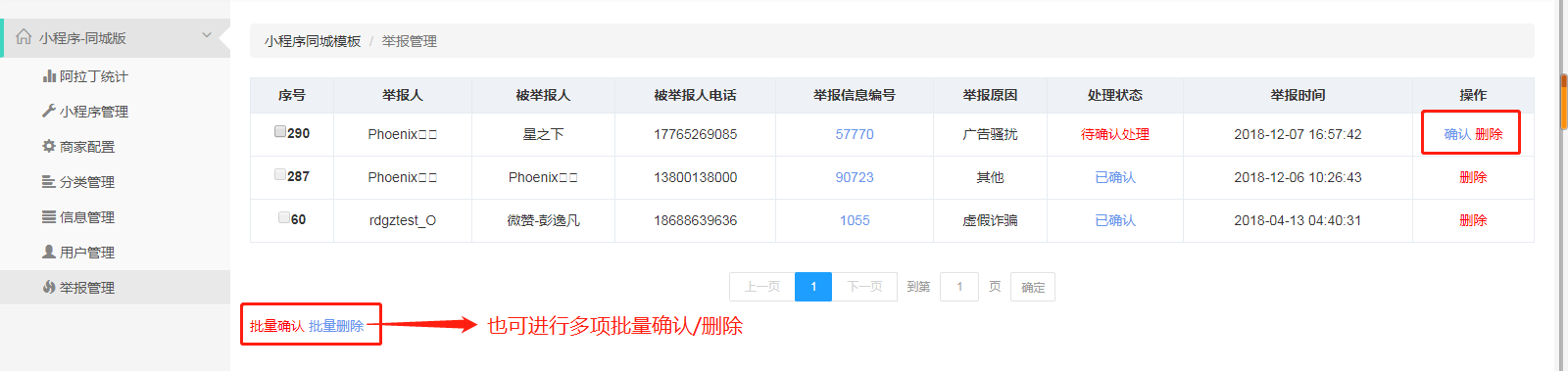The height and width of the screenshot is (371, 1568).
Task: Click the list icon for 分类管理
Action: (x=49, y=181)
